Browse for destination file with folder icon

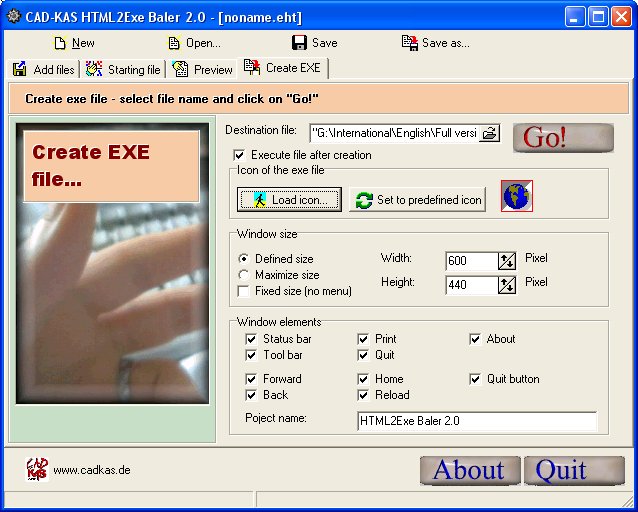pos(489,132)
